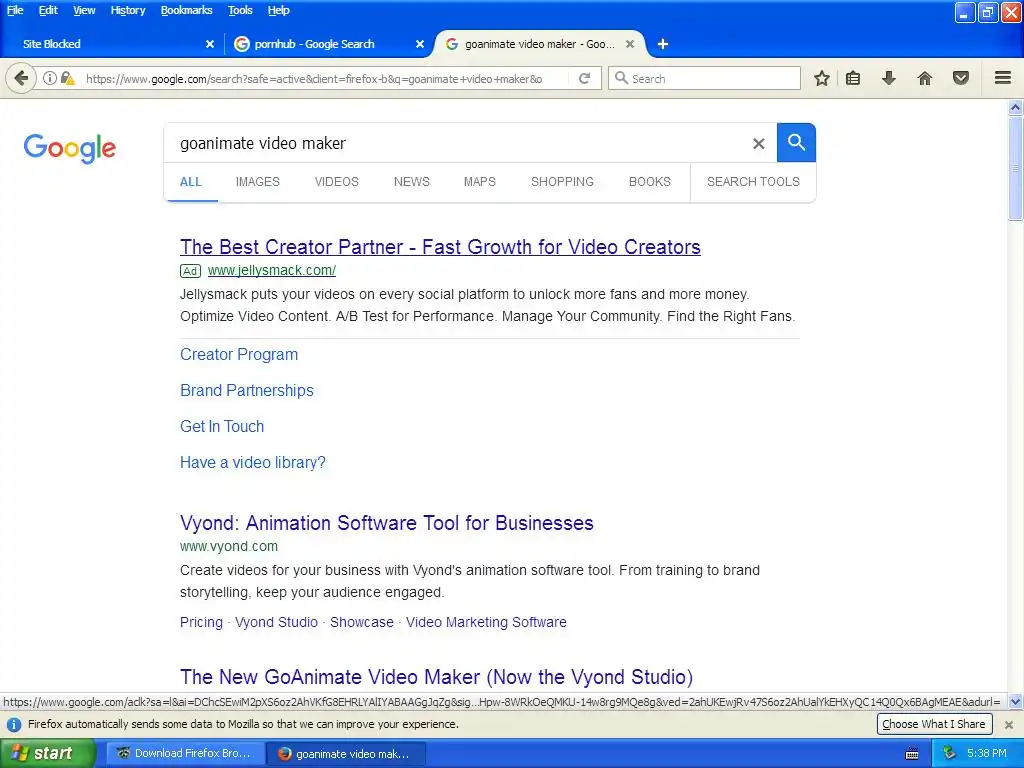
Task: Open Vyond Studio sublink
Action: (276, 622)
